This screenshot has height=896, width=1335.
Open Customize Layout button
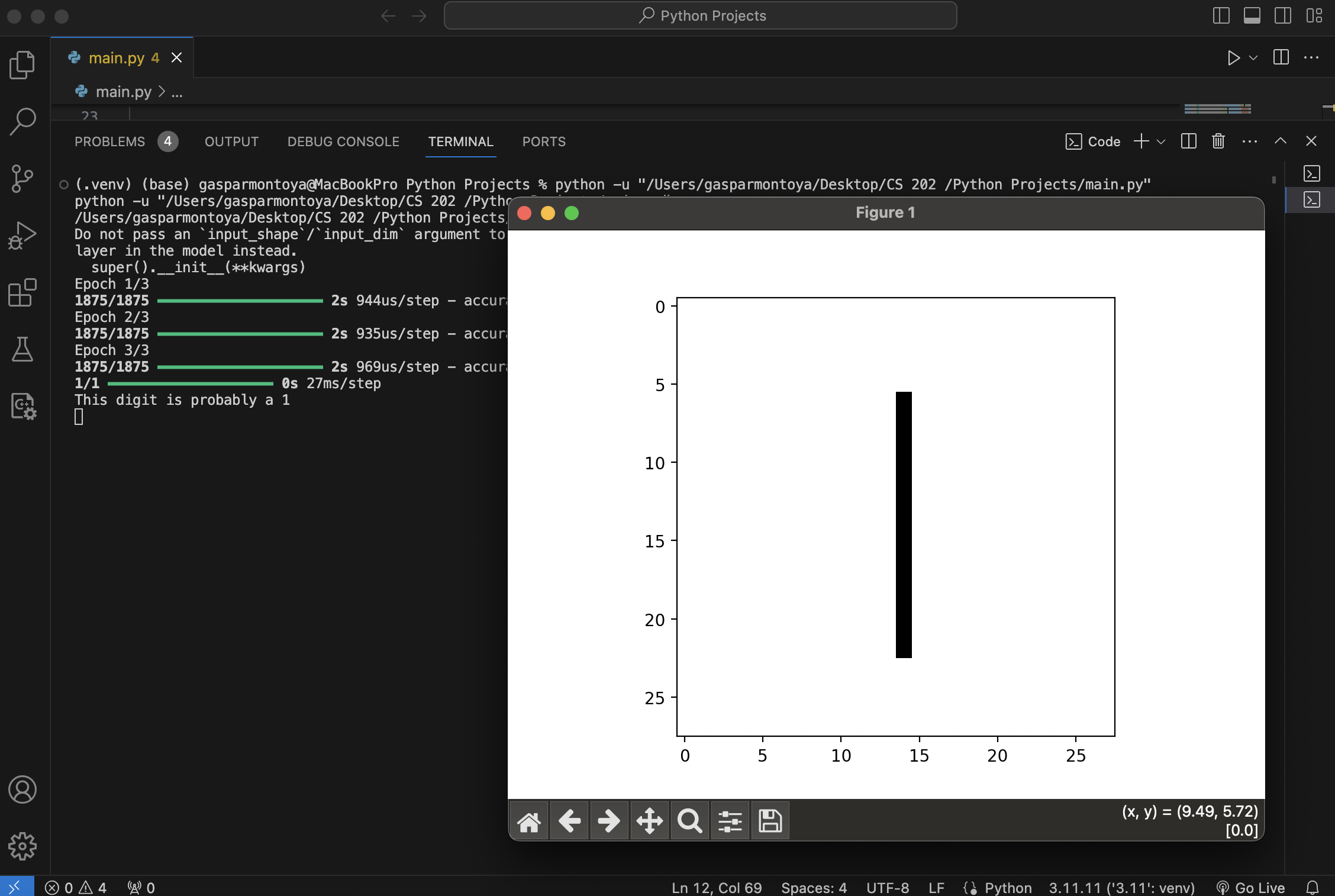(1314, 15)
